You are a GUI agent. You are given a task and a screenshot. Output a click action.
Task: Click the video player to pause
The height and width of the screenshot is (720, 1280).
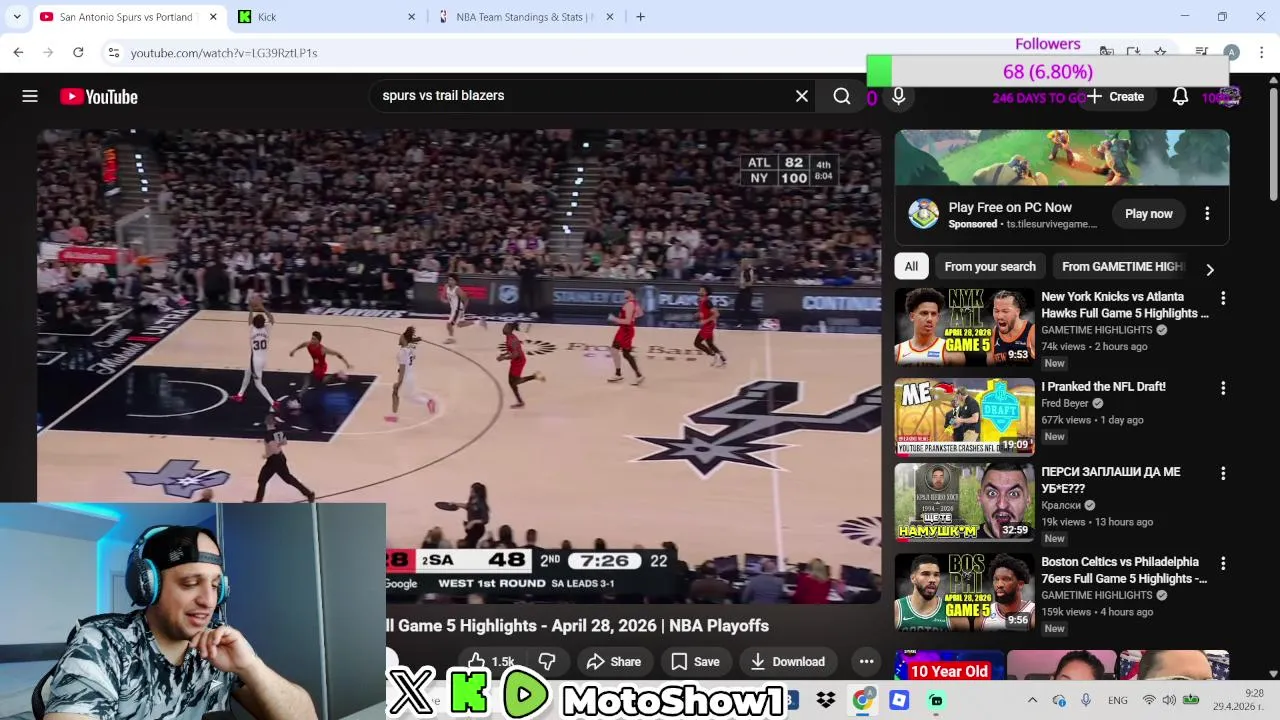pyautogui.click(x=459, y=365)
